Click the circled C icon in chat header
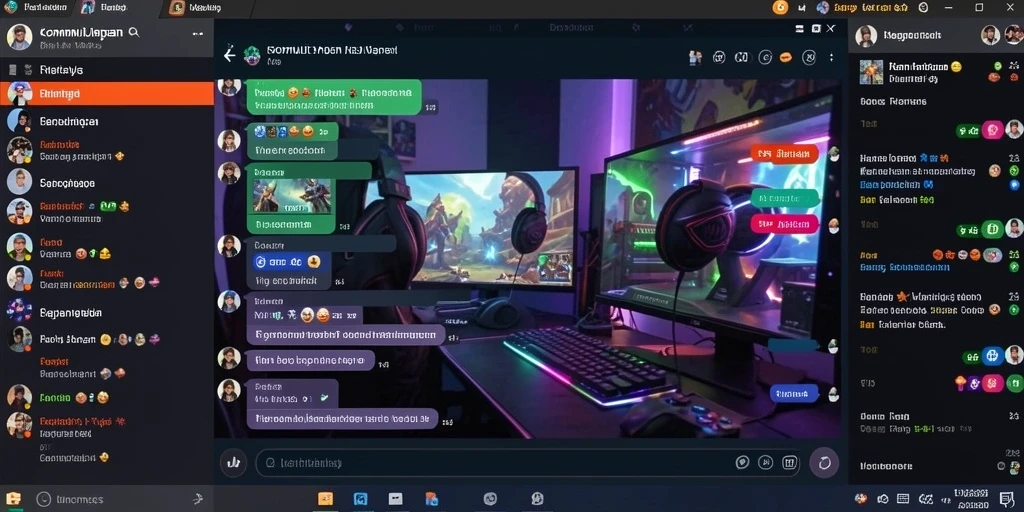Viewport: 1024px width, 512px height. pyautogui.click(x=765, y=57)
